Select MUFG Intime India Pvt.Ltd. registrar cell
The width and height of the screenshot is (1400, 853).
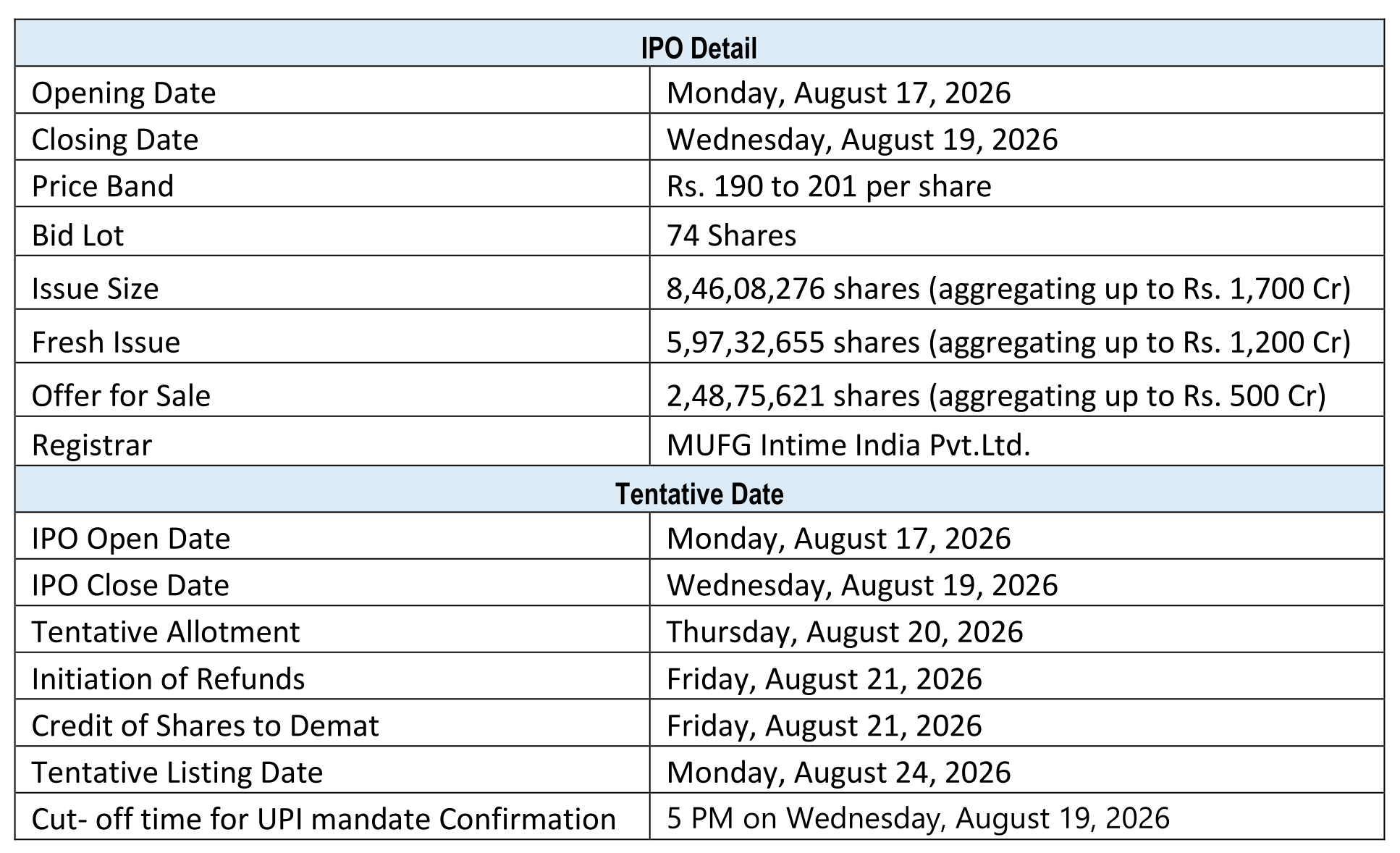click(1016, 442)
